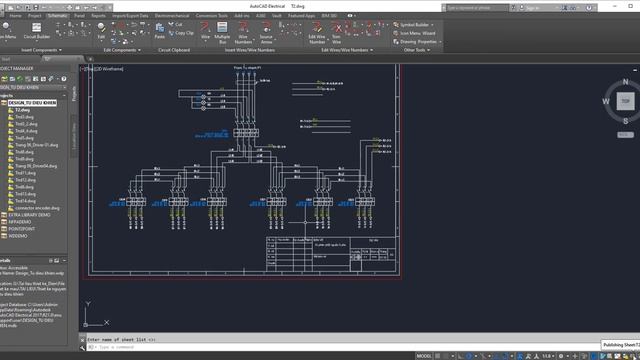Viewport: 640px width, 360px height.
Task: Select the WDDEMO project
Action: 18,236
